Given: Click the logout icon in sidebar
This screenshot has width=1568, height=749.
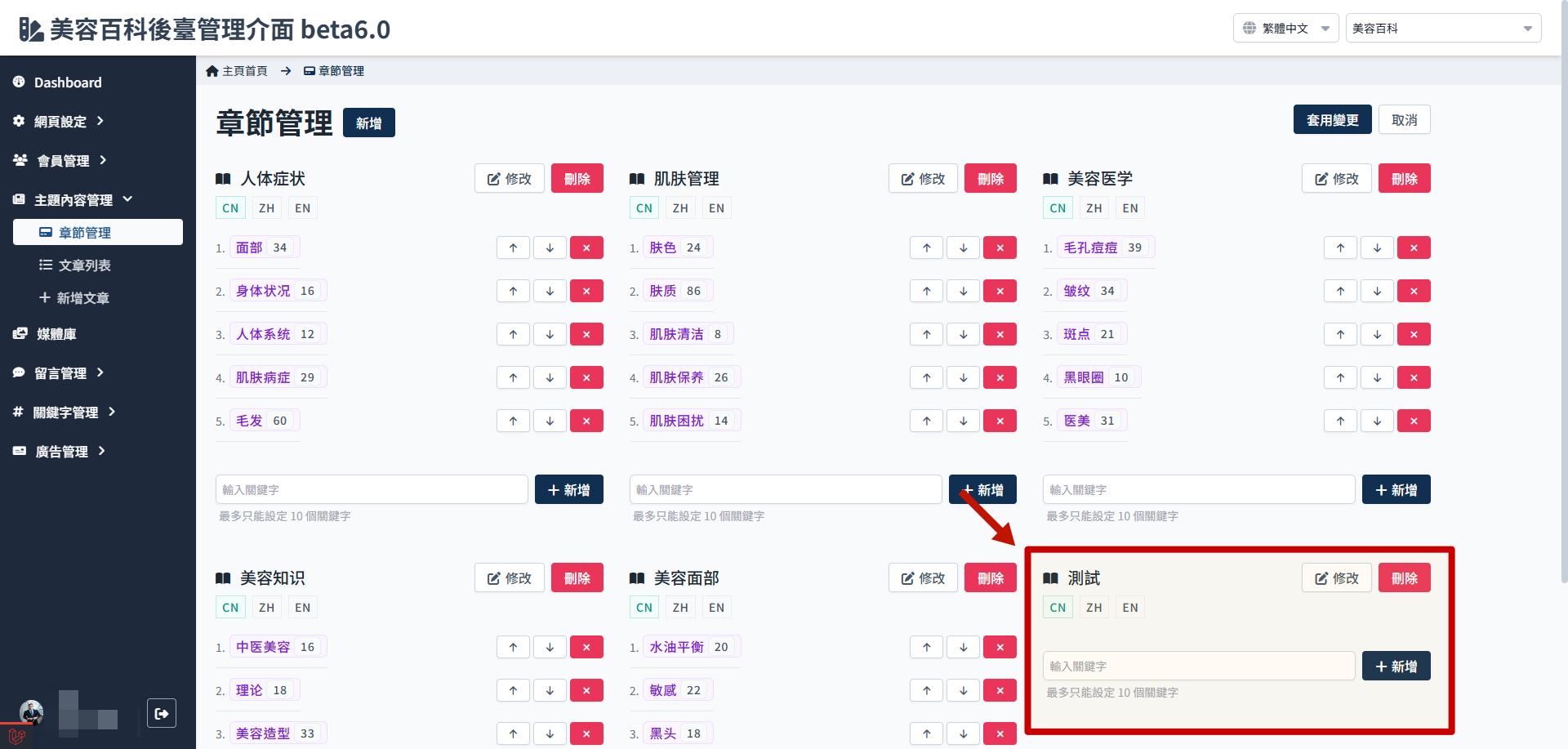Looking at the screenshot, I should tap(162, 713).
